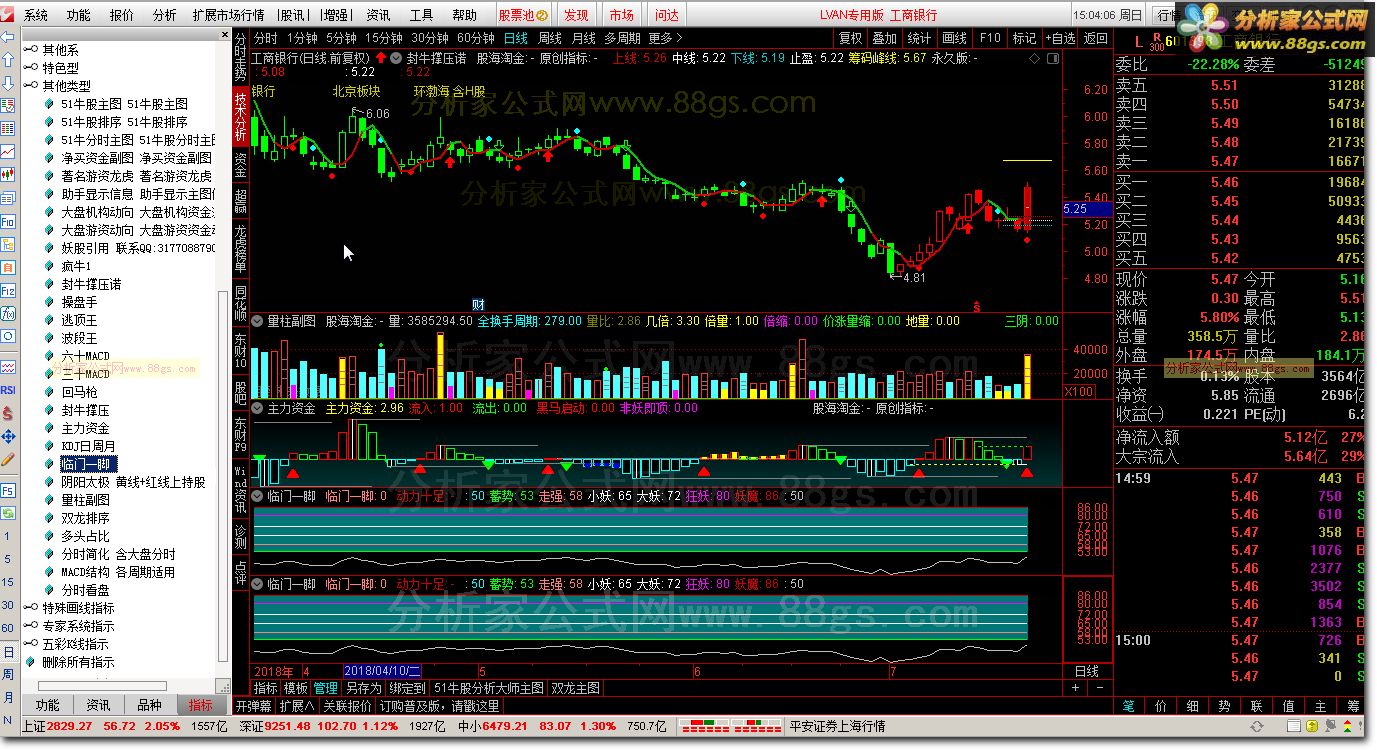
Task: Open the 系统 menu
Action: point(35,15)
